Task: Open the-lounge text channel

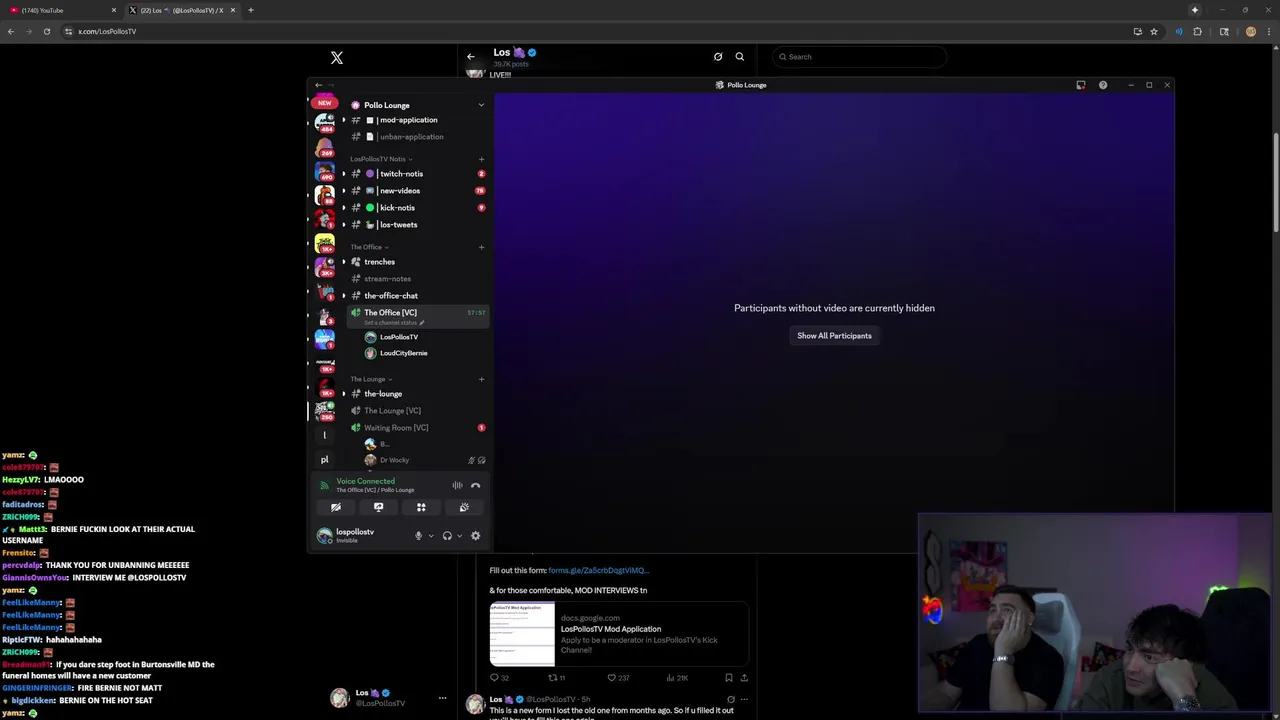Action: [416, 394]
